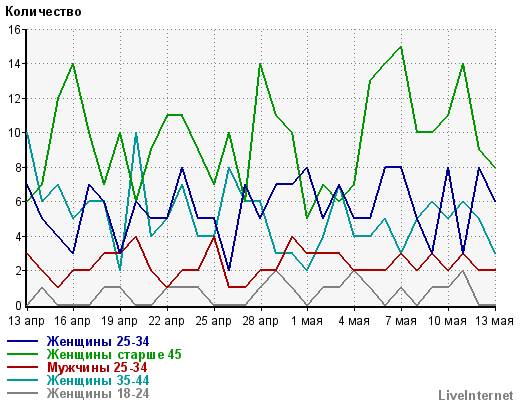This screenshot has height=405, width=520.
Task: Click the 7 мая x-axis label
Action: point(401,321)
